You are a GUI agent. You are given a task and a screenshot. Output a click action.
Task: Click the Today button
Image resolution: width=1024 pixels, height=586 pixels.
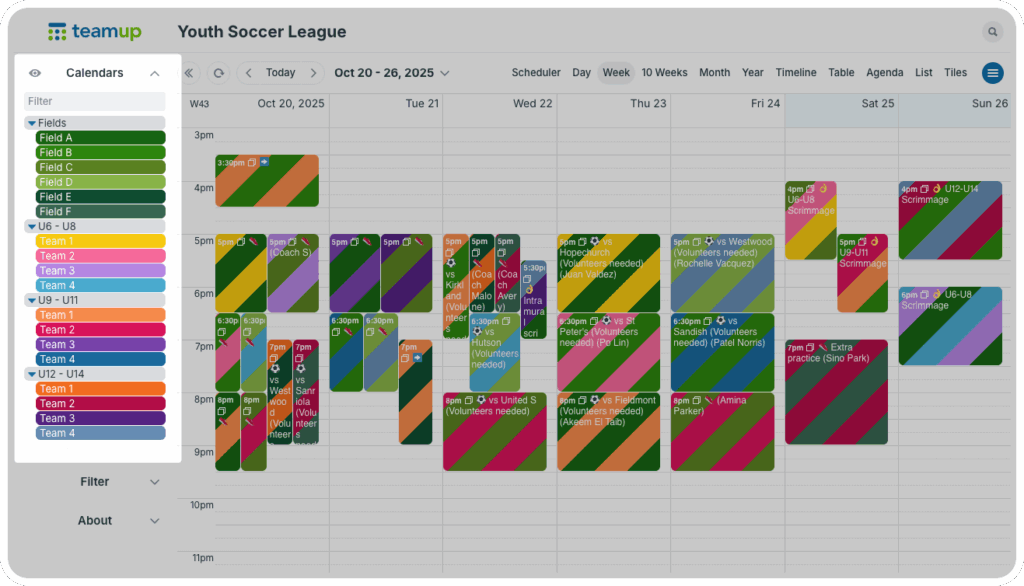click(280, 73)
